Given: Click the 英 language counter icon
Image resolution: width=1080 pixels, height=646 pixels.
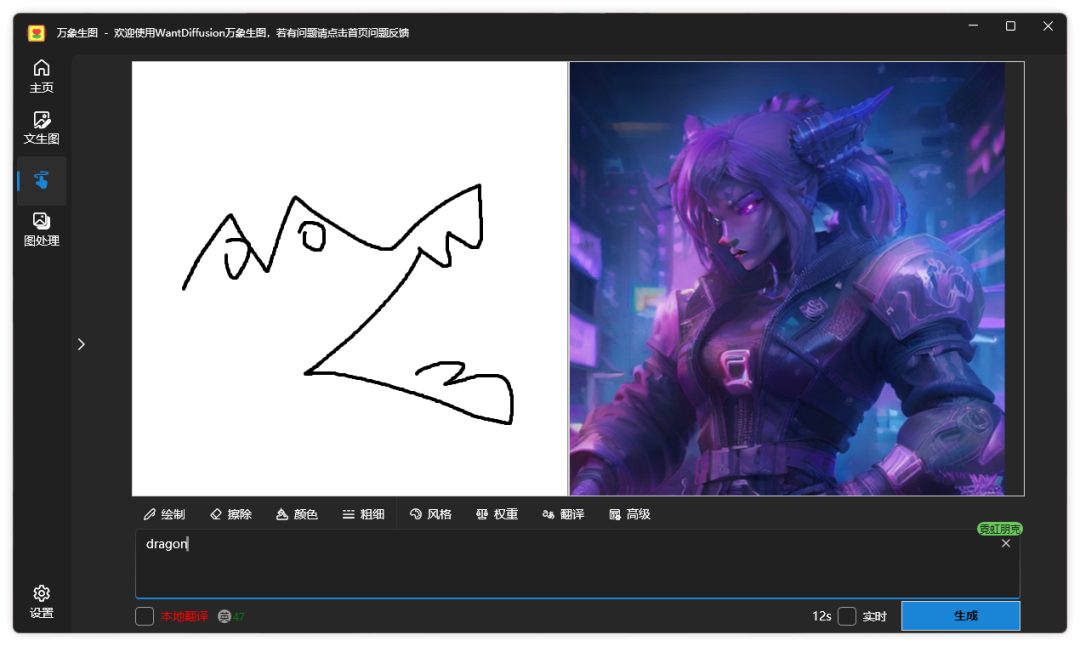Looking at the screenshot, I should pos(224,616).
